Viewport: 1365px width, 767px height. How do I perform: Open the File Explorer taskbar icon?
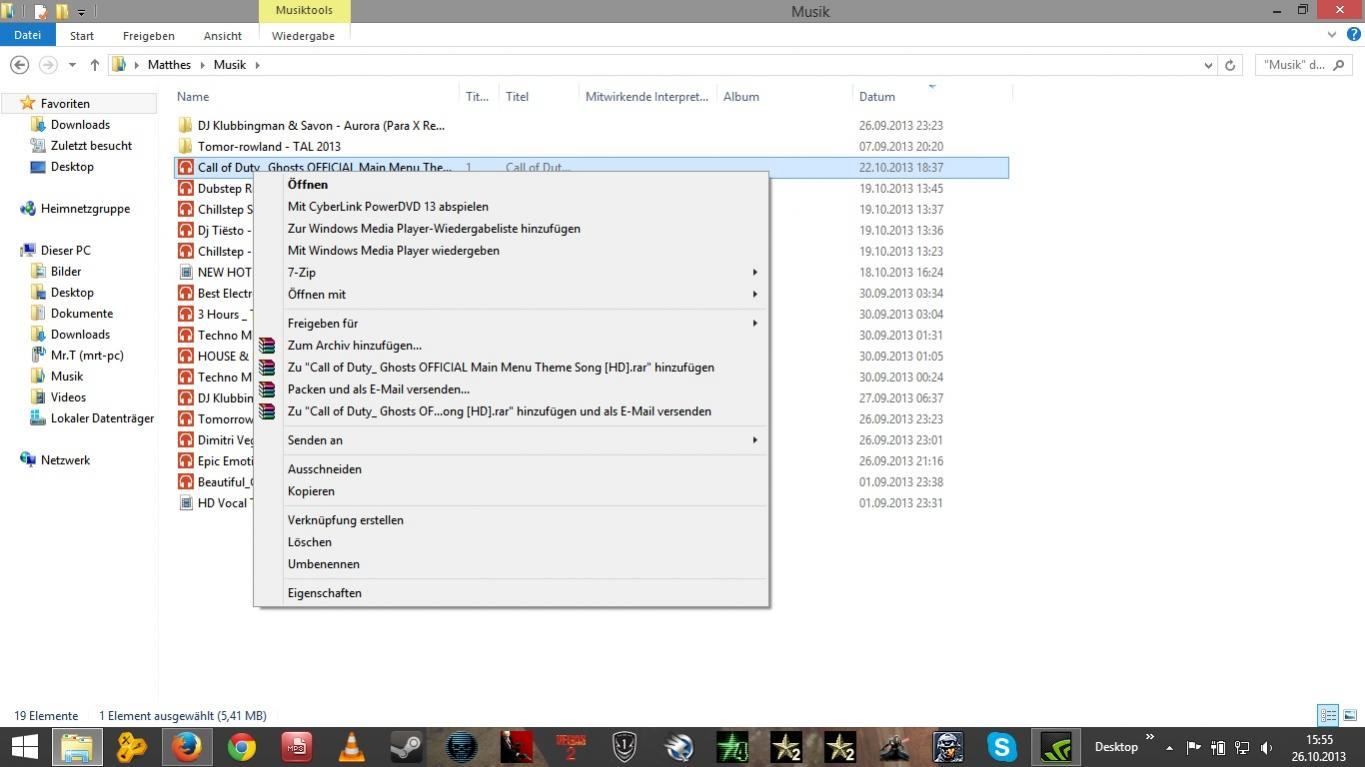click(77, 747)
